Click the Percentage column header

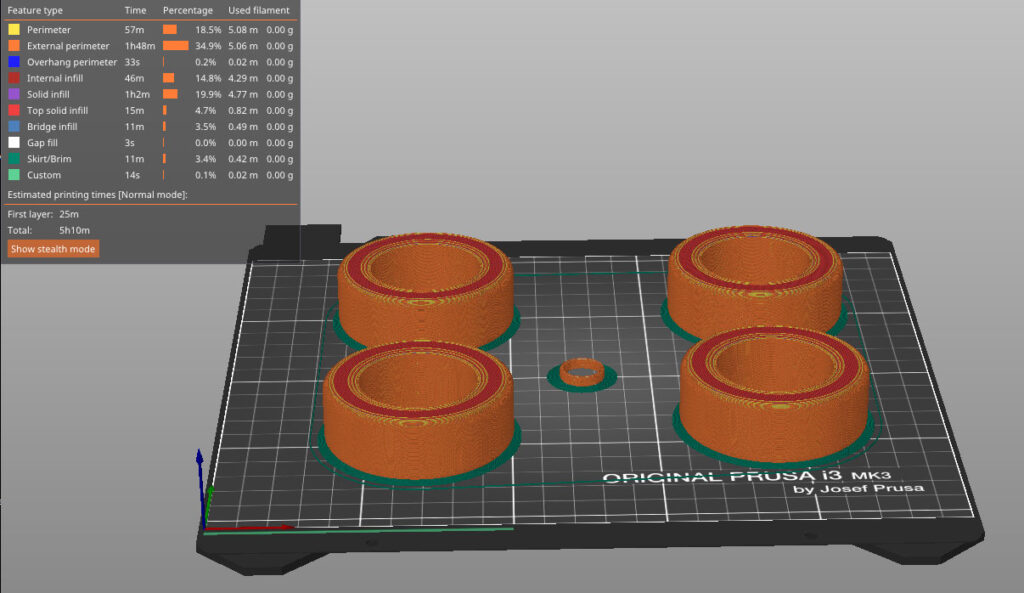coord(187,10)
